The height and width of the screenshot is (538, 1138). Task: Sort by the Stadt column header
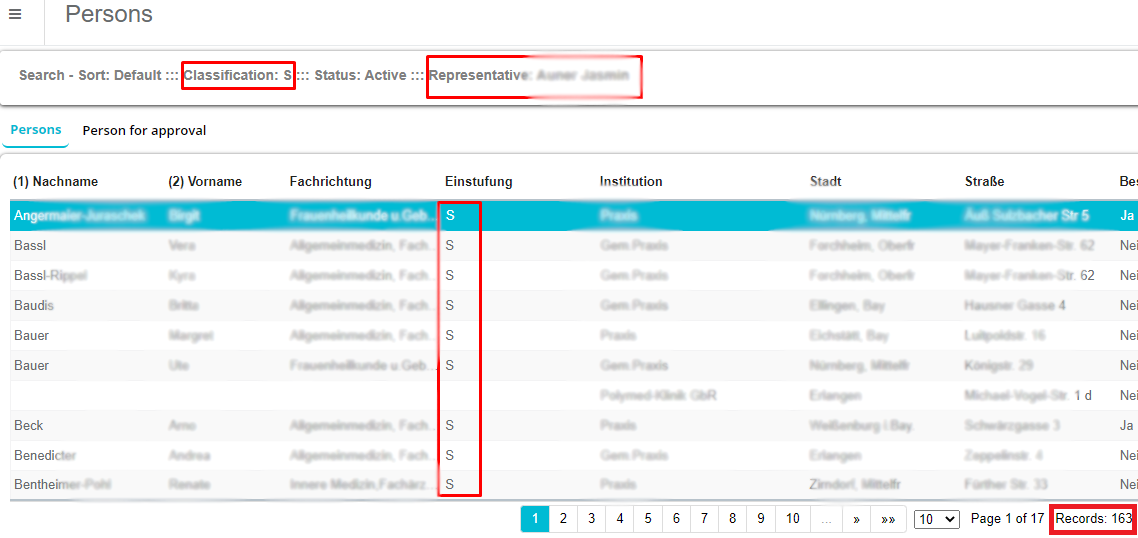[x=826, y=182]
